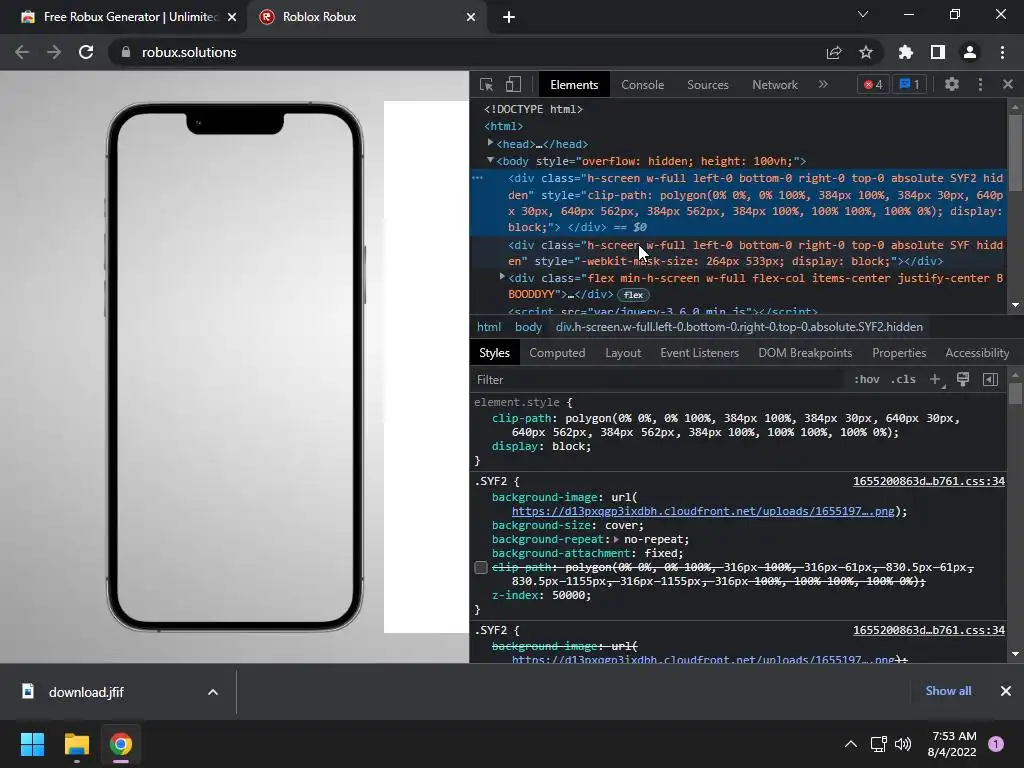The image size is (1024, 768).
Task: Switch to the Elements panel
Action: (x=574, y=85)
